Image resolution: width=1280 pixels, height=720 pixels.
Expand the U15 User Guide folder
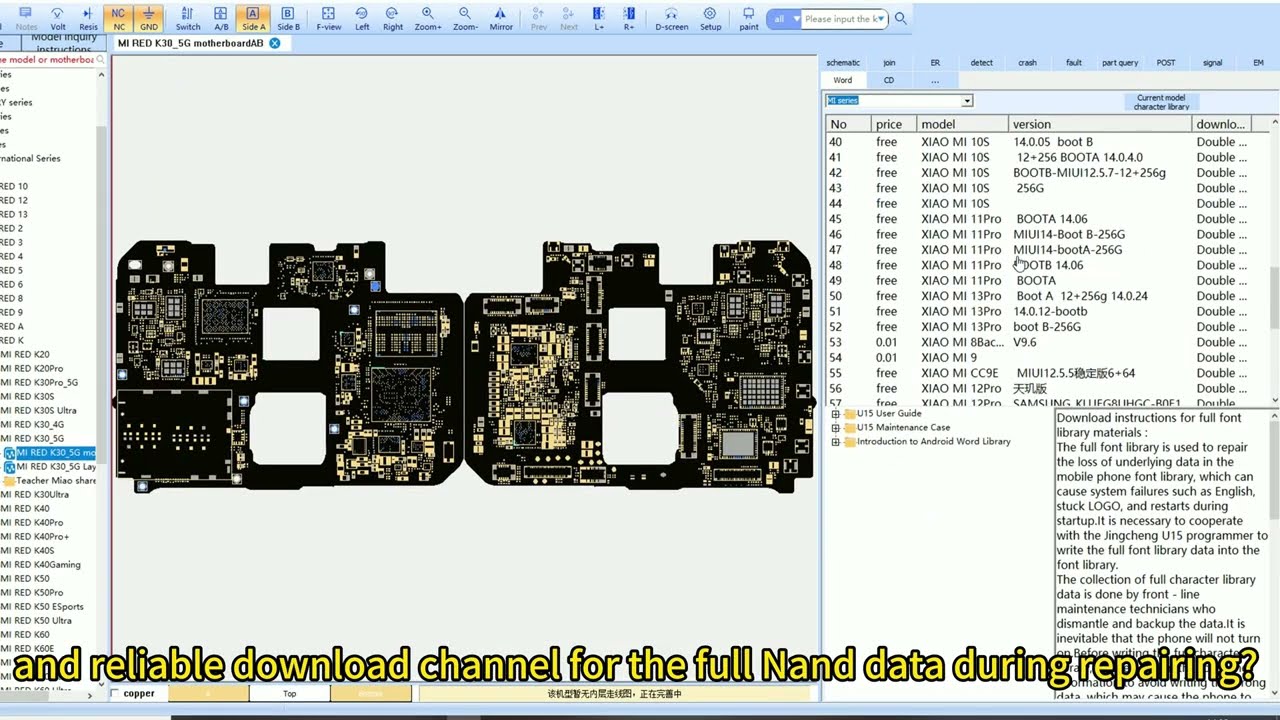(836, 413)
